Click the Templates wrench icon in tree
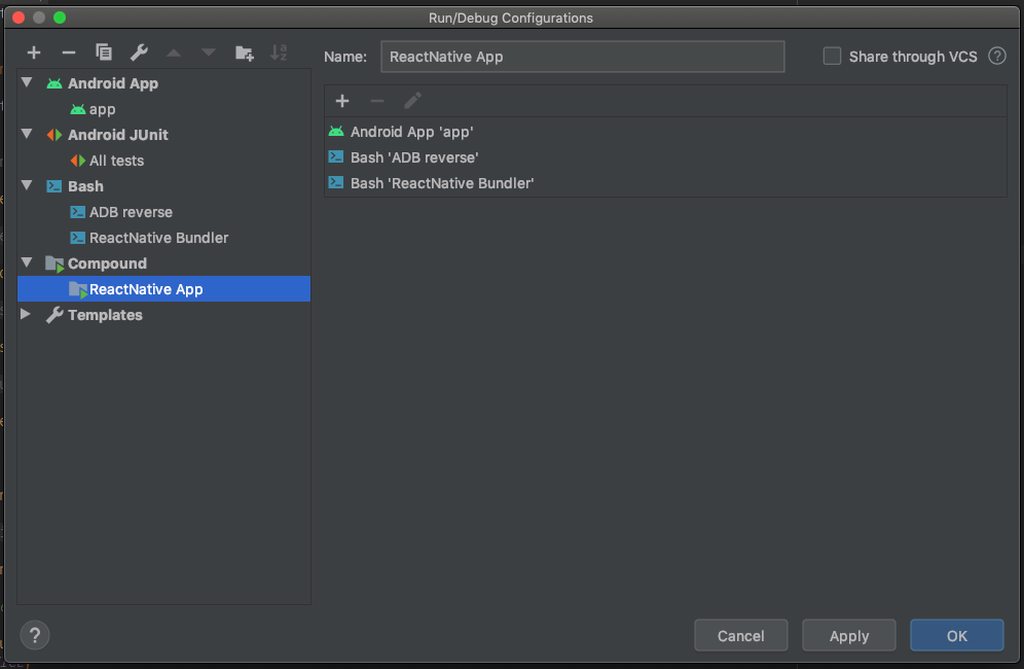Viewport: 1024px width, 669px height. tap(54, 315)
